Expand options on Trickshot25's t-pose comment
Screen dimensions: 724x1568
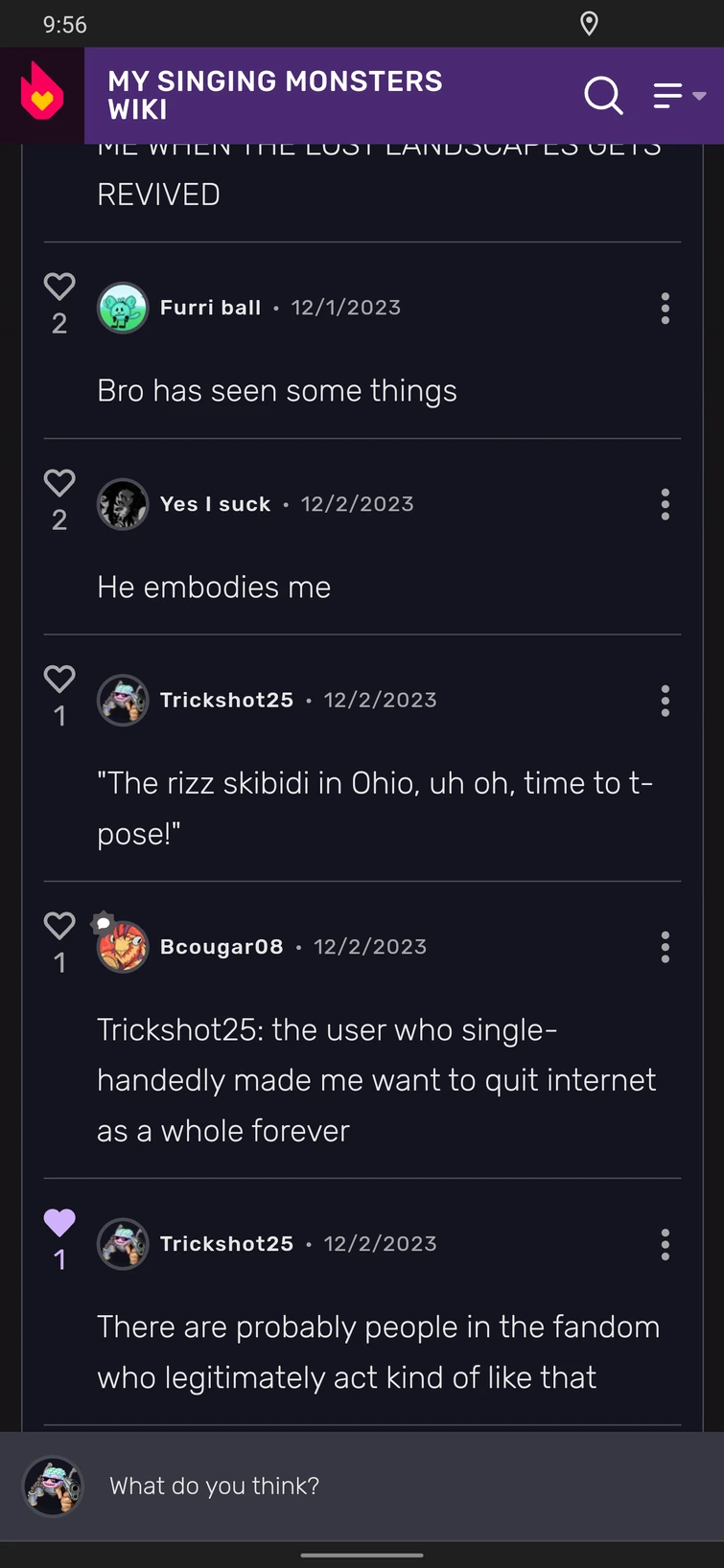[665, 701]
